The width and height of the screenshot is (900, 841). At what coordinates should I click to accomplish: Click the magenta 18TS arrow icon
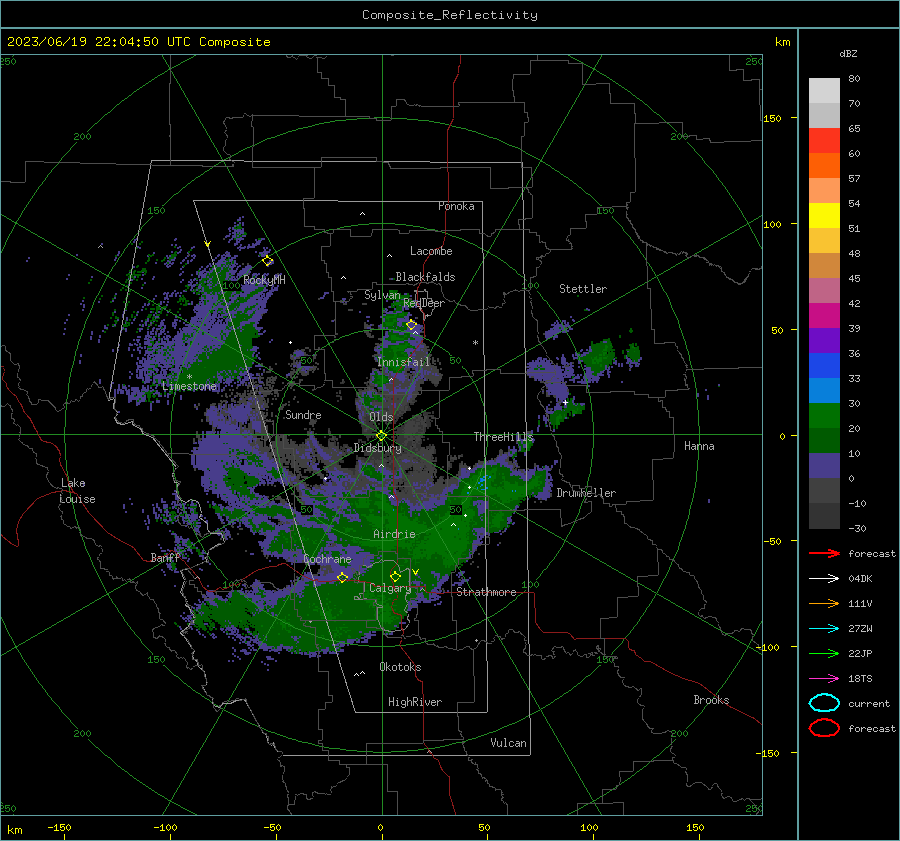pyautogui.click(x=824, y=679)
